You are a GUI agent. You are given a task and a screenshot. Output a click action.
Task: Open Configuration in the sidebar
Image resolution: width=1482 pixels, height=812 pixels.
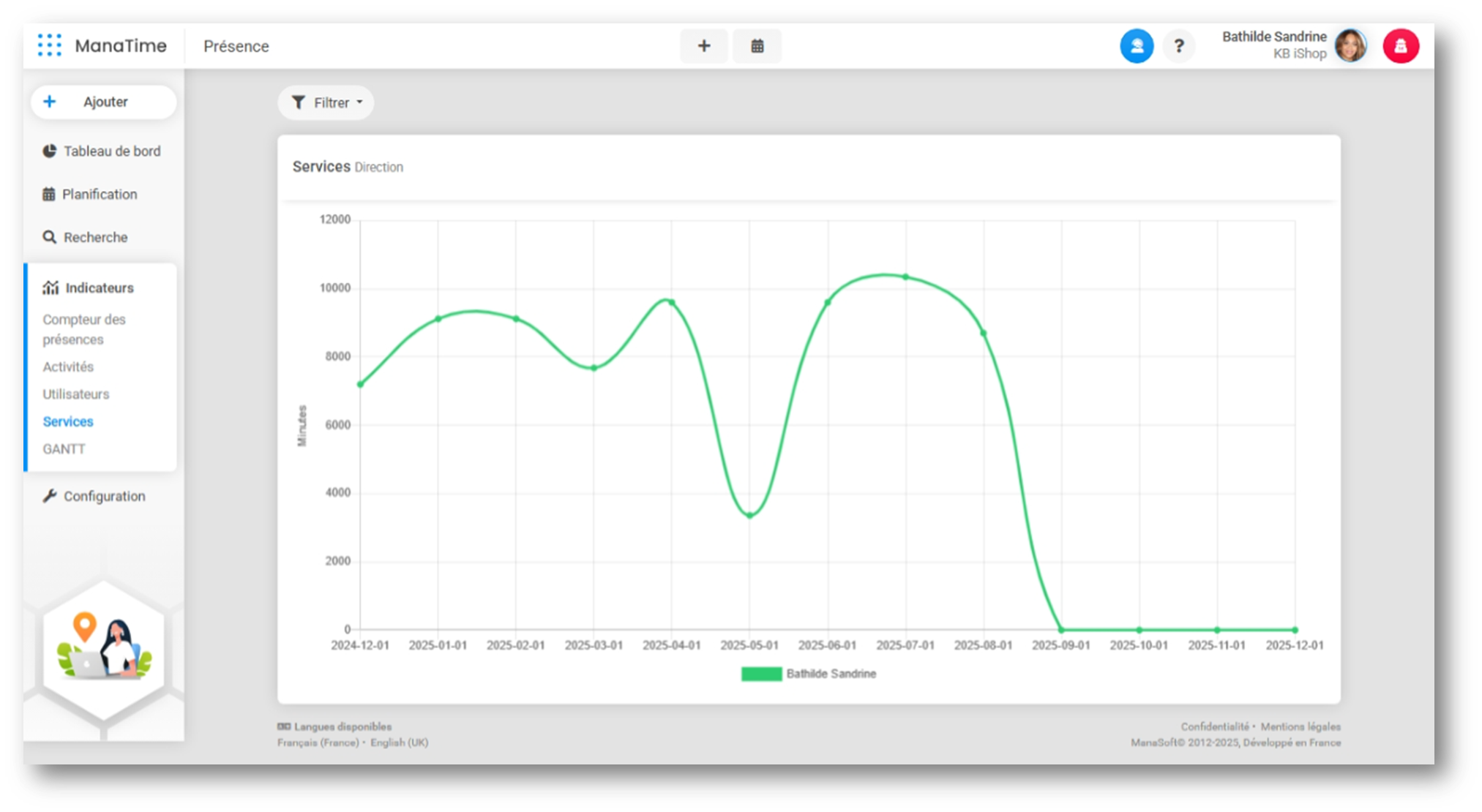tap(104, 497)
